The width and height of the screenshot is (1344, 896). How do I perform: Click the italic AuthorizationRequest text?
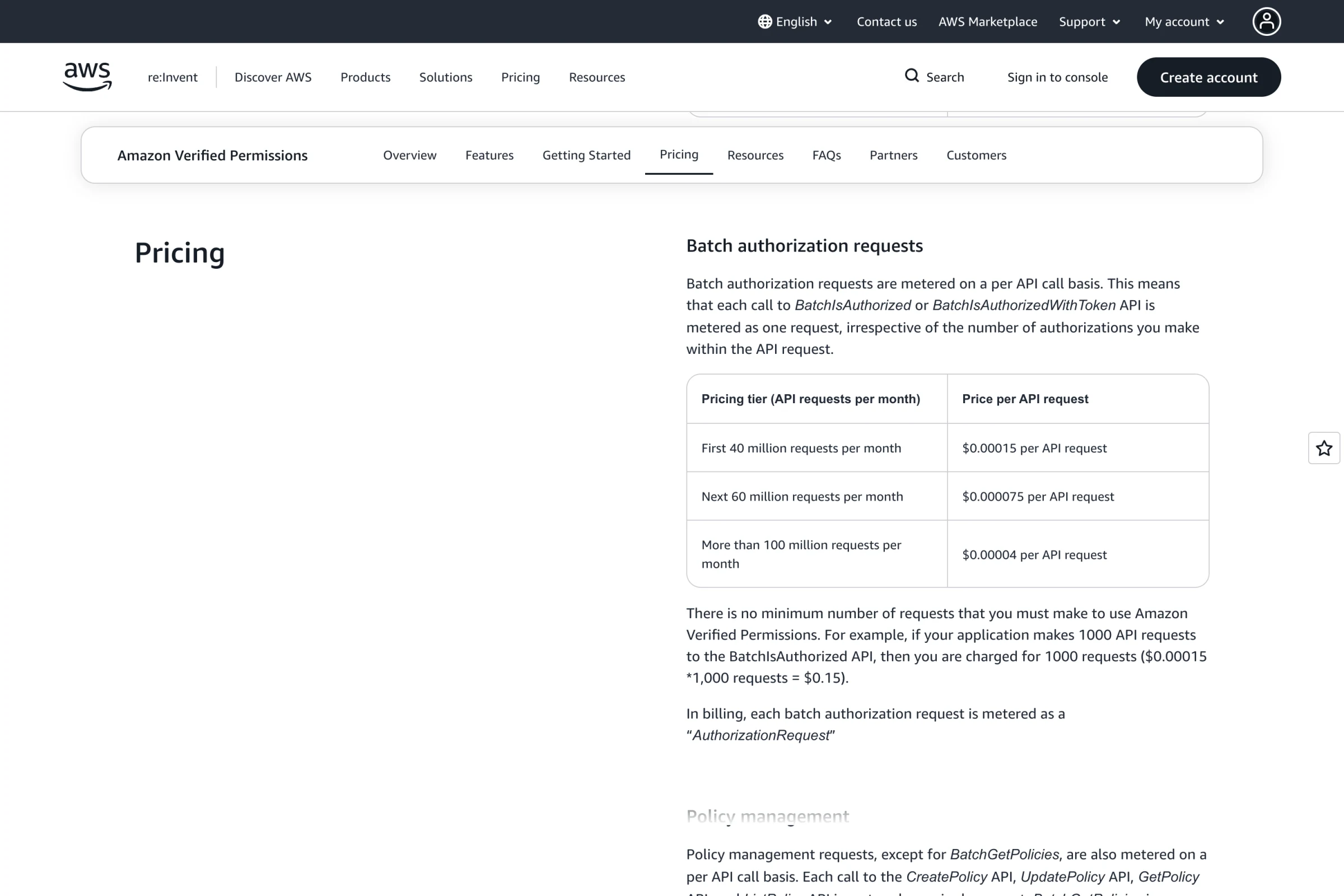[x=760, y=735]
